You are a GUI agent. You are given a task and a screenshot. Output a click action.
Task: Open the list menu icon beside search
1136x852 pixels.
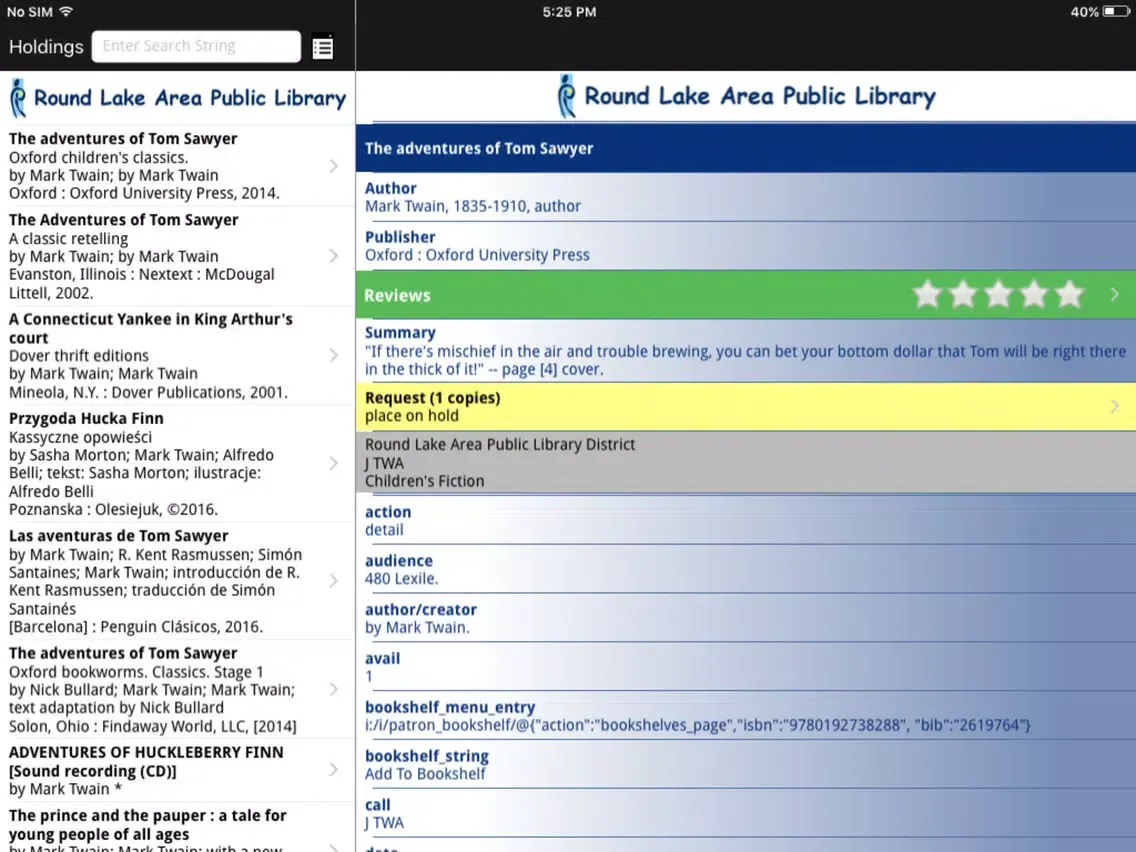coord(322,48)
